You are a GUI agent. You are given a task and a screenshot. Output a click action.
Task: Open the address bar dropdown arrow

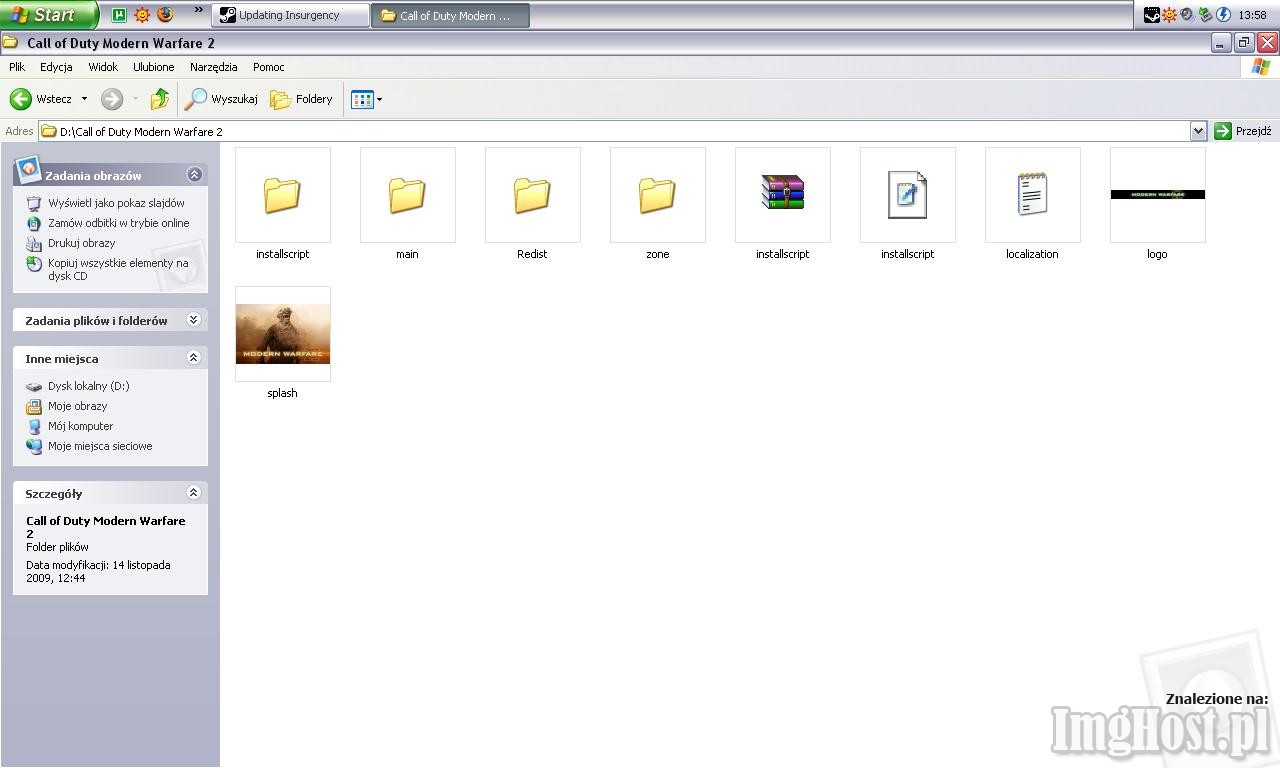1198,131
